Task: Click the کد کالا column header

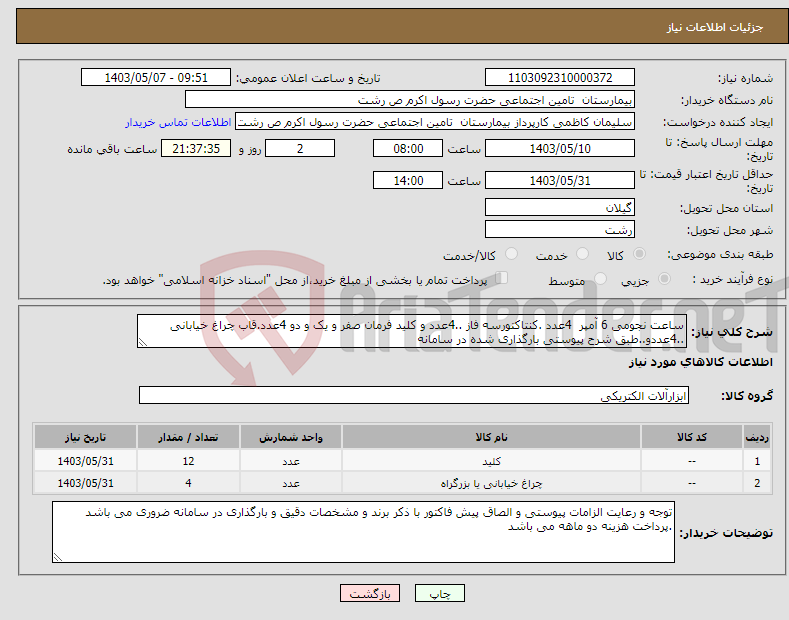Action: point(692,437)
